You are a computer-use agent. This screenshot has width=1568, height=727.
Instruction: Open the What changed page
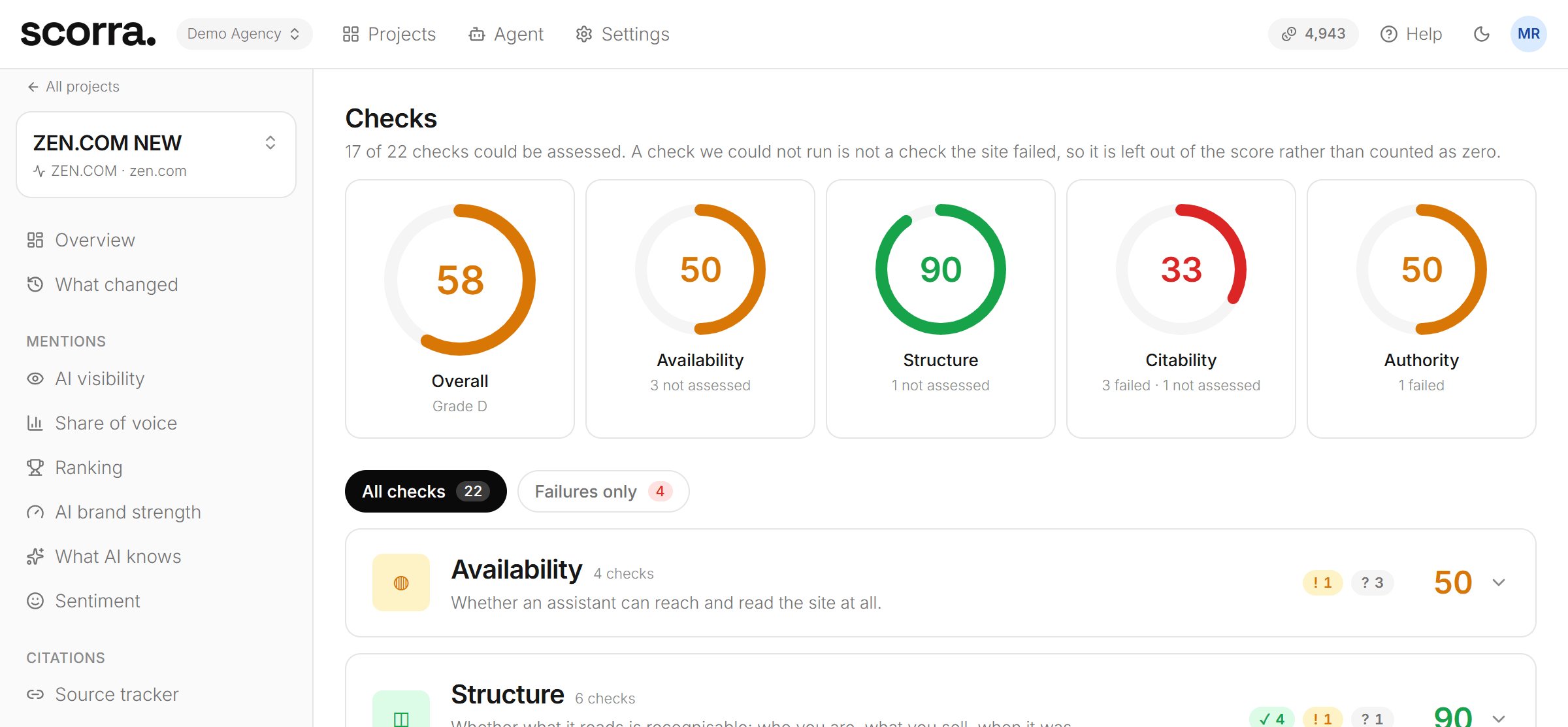point(103,284)
